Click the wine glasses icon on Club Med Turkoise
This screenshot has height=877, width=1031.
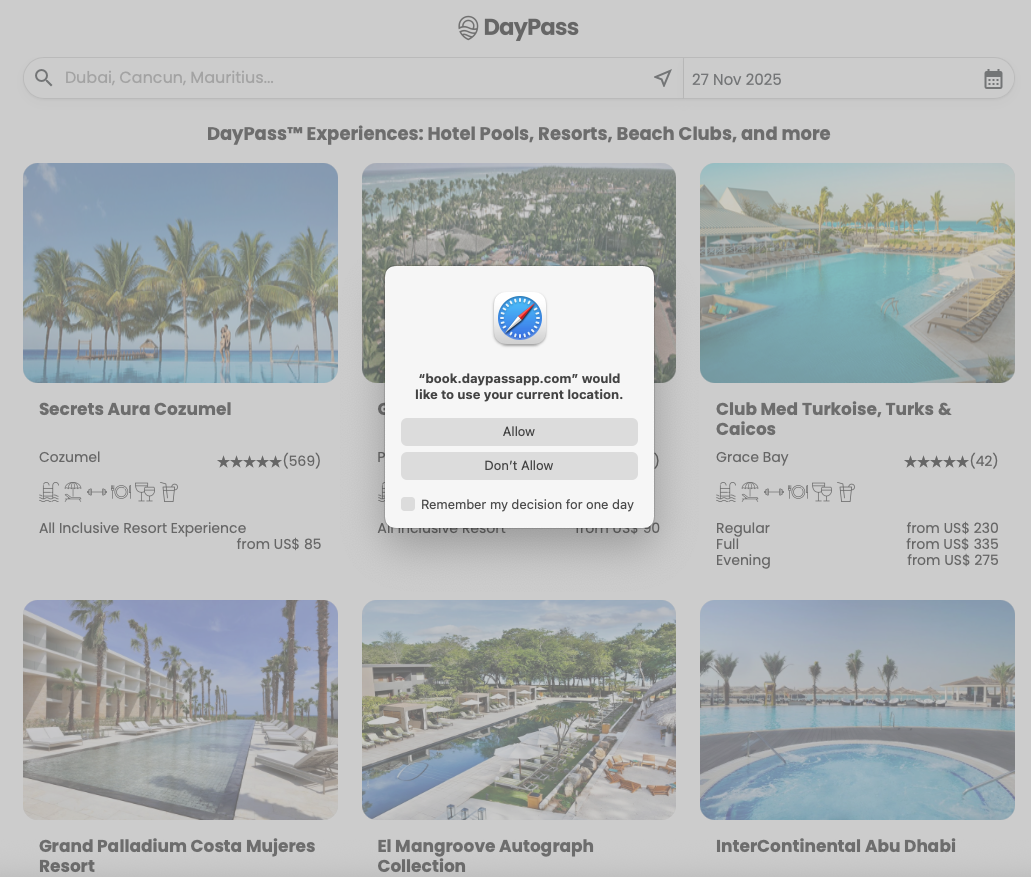[x=821, y=492]
